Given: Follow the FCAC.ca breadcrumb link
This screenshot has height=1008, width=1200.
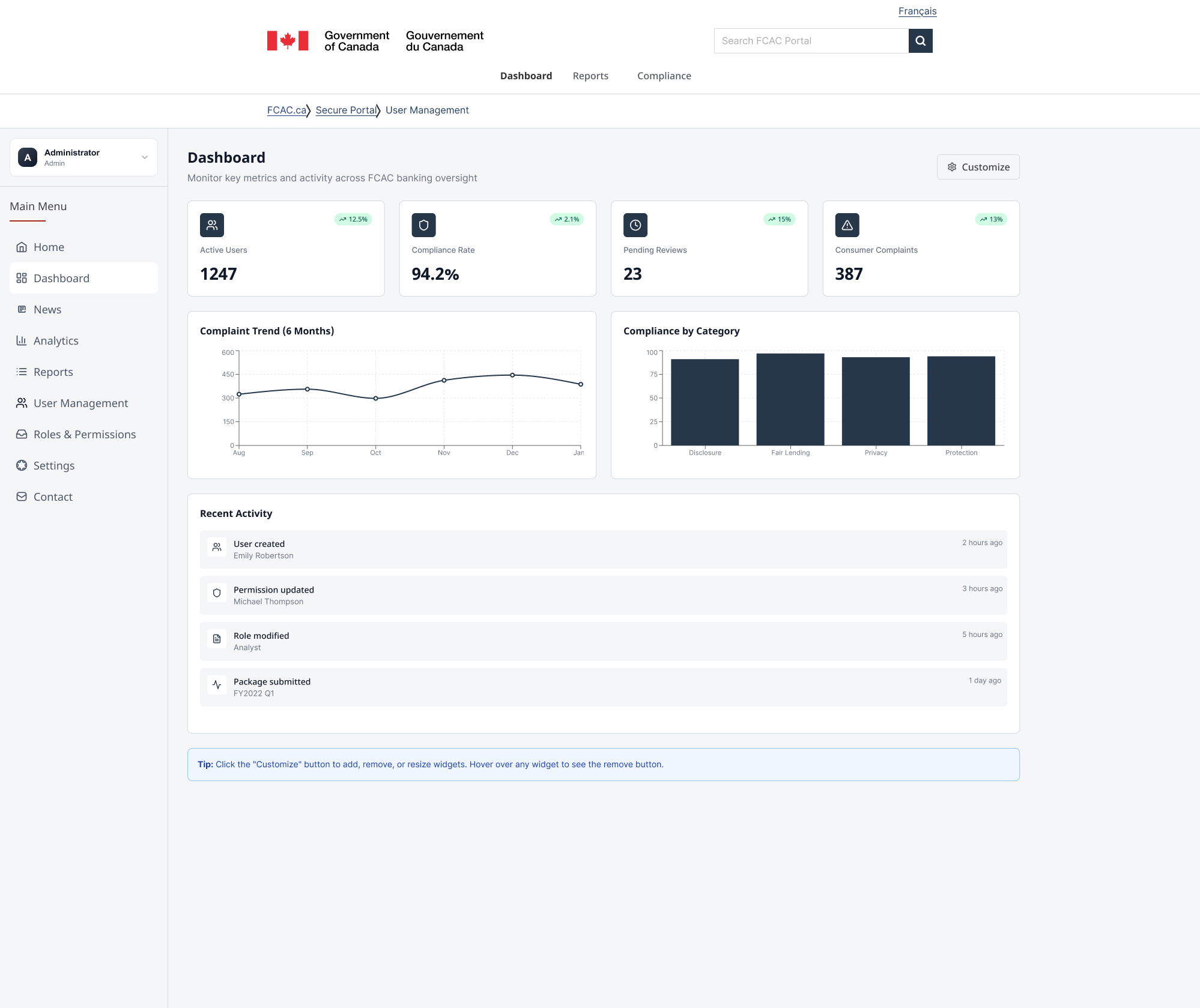Looking at the screenshot, I should click(x=286, y=110).
